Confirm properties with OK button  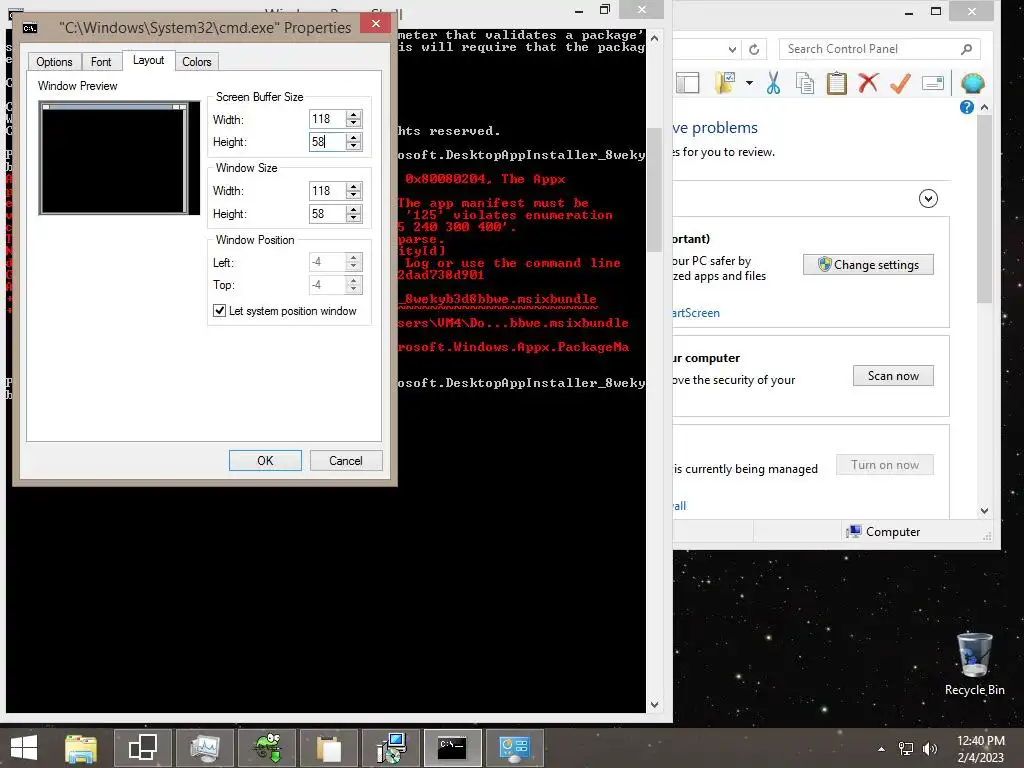(265, 460)
